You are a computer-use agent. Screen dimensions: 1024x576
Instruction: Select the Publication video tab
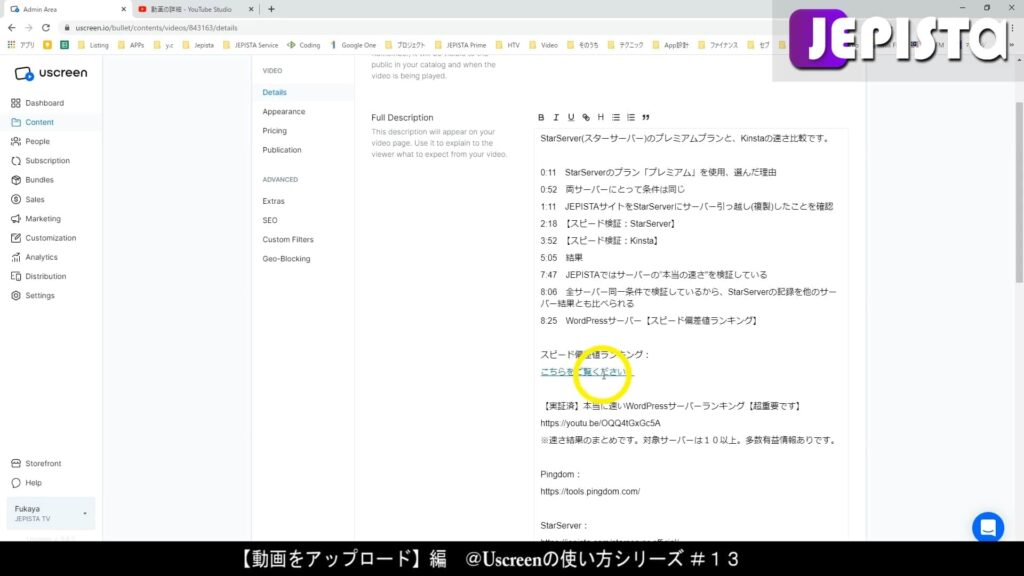[281, 150]
